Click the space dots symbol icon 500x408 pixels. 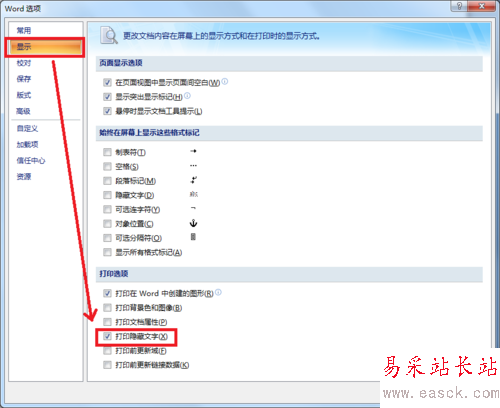(x=193, y=166)
